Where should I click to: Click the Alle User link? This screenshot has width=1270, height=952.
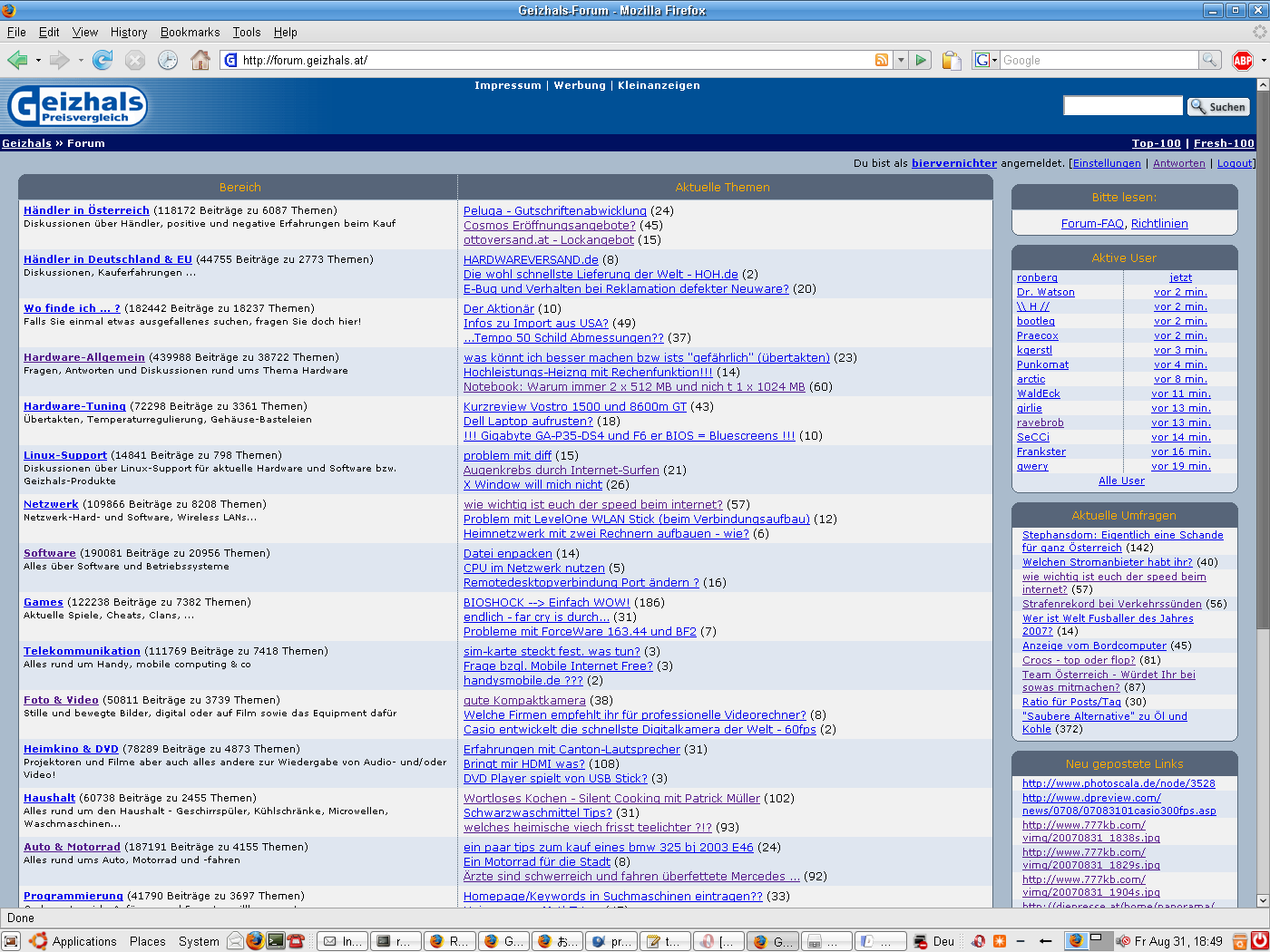point(1121,481)
